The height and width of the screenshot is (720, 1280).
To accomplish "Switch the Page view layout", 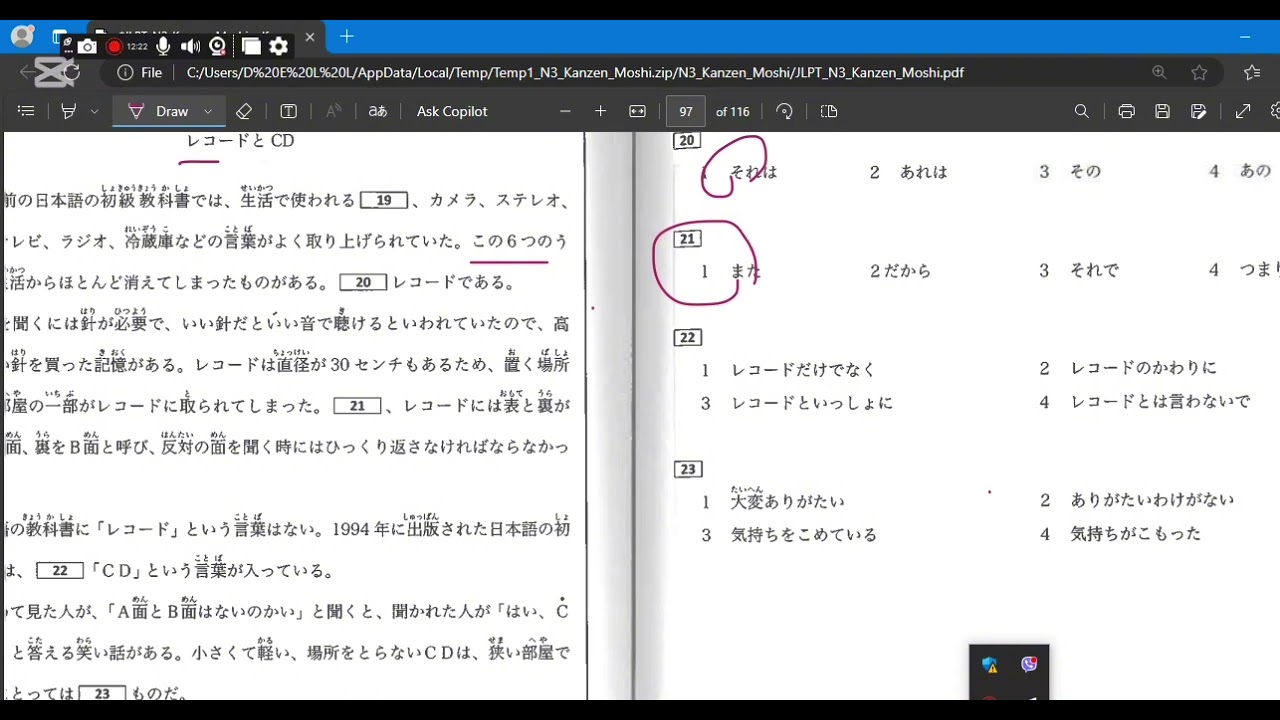I will pos(829,111).
